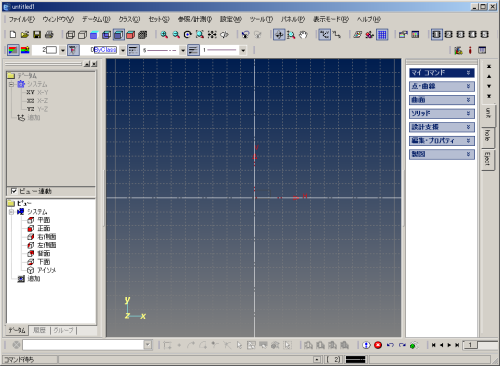Expand the 設計支援 panel
This screenshot has height=366, width=500.
(441, 127)
